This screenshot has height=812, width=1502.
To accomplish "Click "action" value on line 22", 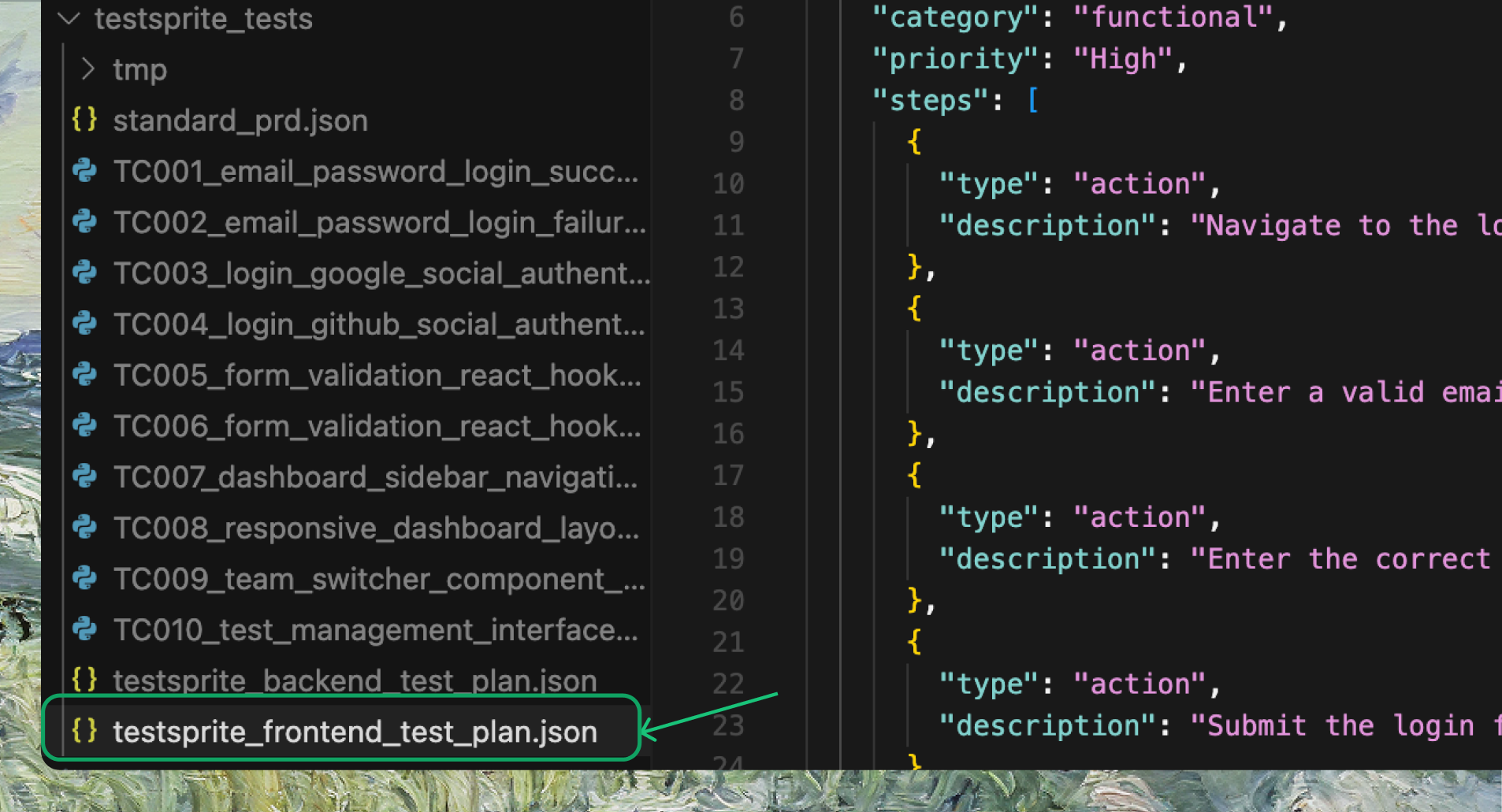I will tap(1140, 684).
